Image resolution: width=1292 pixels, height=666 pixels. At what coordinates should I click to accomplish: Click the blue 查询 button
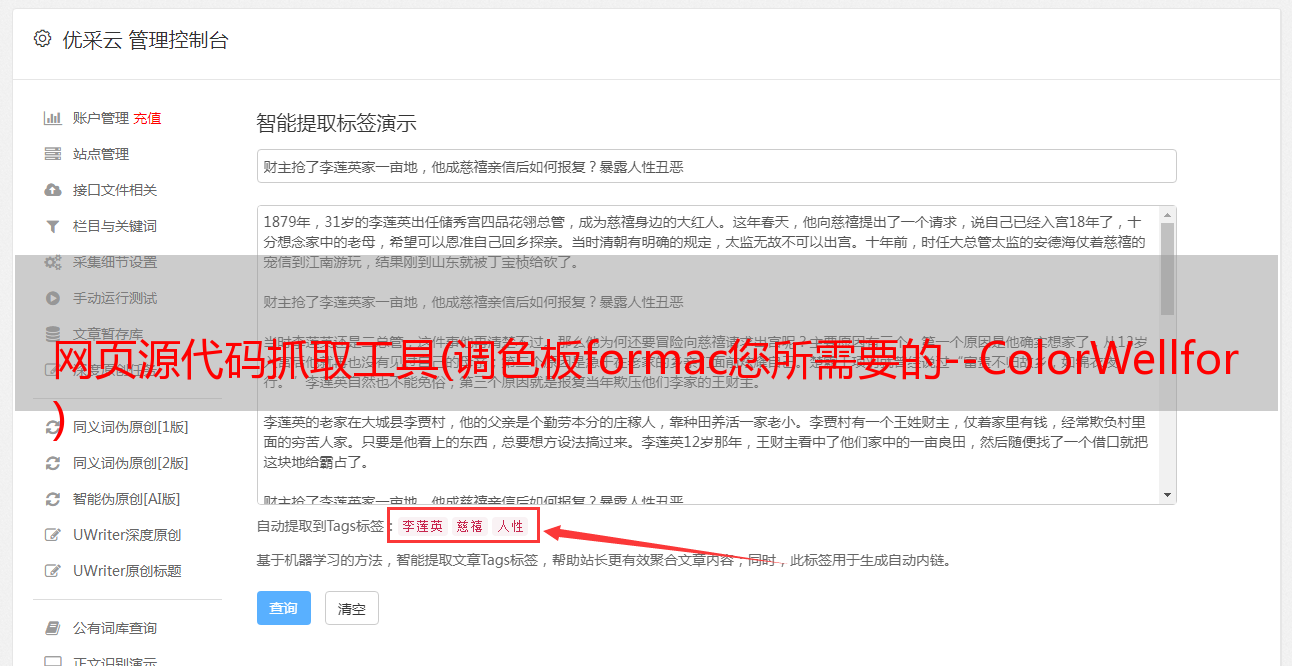coord(284,608)
